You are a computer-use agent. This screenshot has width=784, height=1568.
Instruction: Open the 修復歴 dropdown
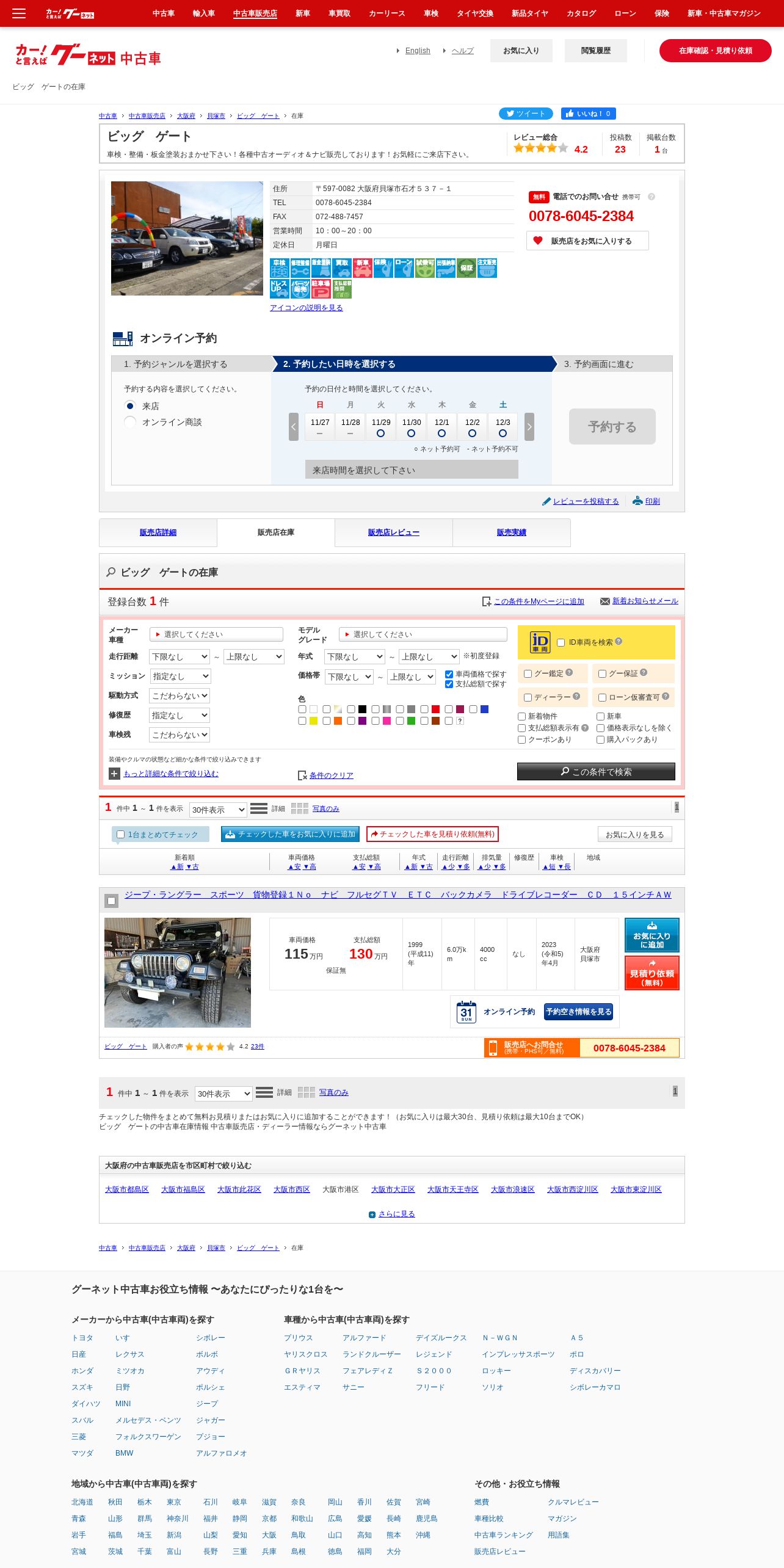point(180,715)
